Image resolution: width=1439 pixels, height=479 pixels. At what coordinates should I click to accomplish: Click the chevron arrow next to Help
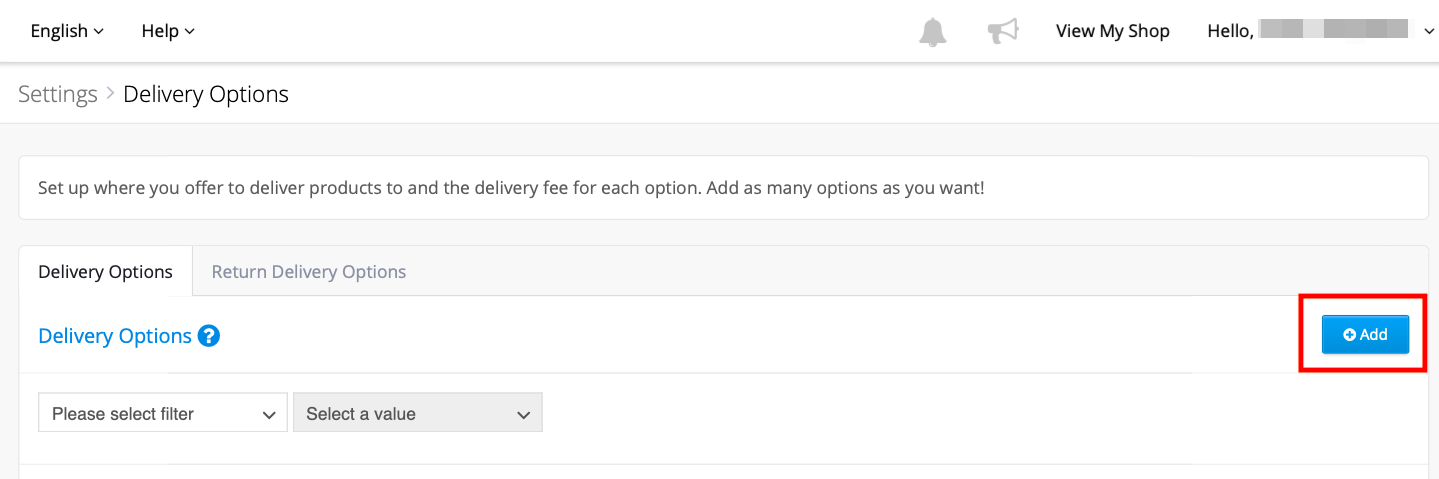click(190, 32)
